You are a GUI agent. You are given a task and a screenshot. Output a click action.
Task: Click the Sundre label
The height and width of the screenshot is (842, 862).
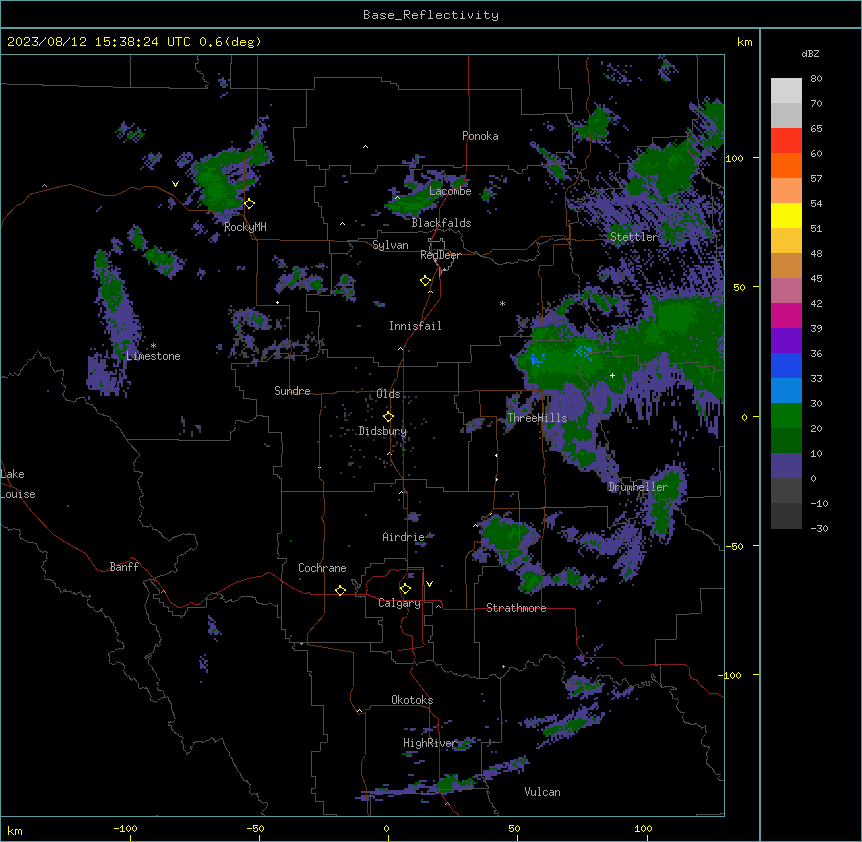(x=292, y=391)
